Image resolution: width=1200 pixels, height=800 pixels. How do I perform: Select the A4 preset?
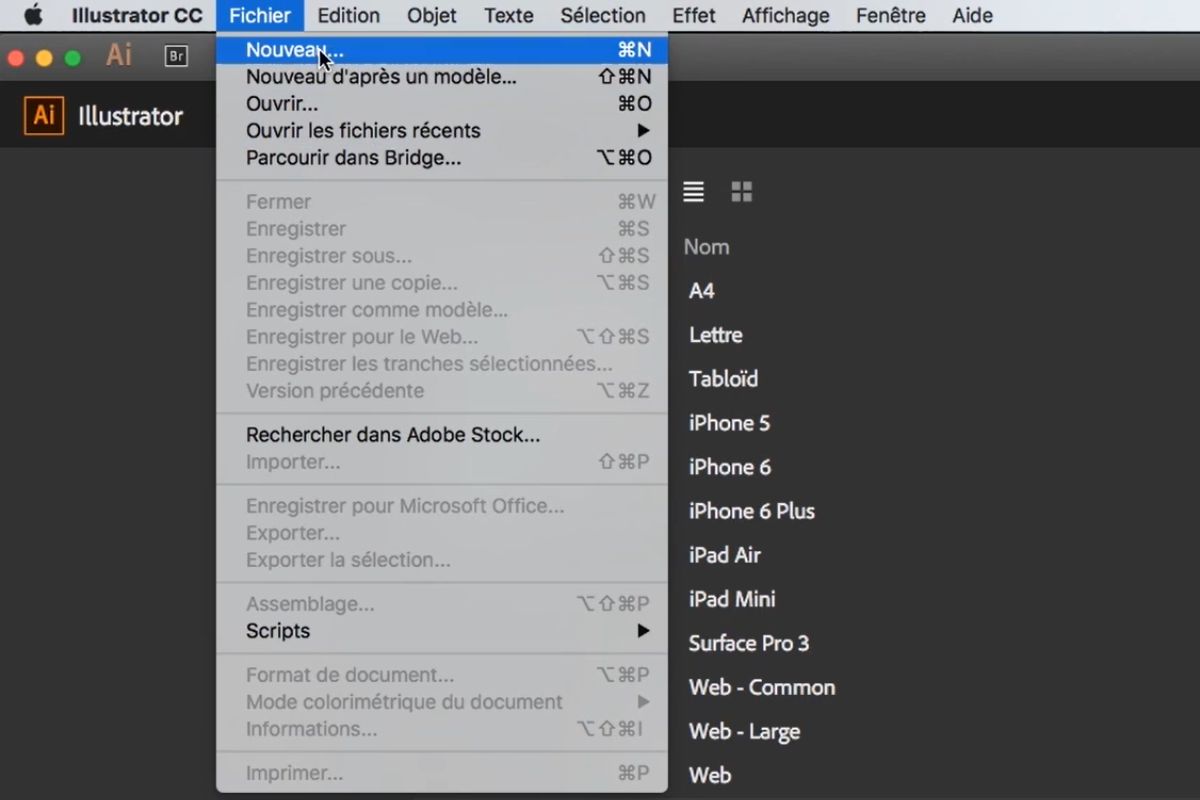(x=702, y=291)
